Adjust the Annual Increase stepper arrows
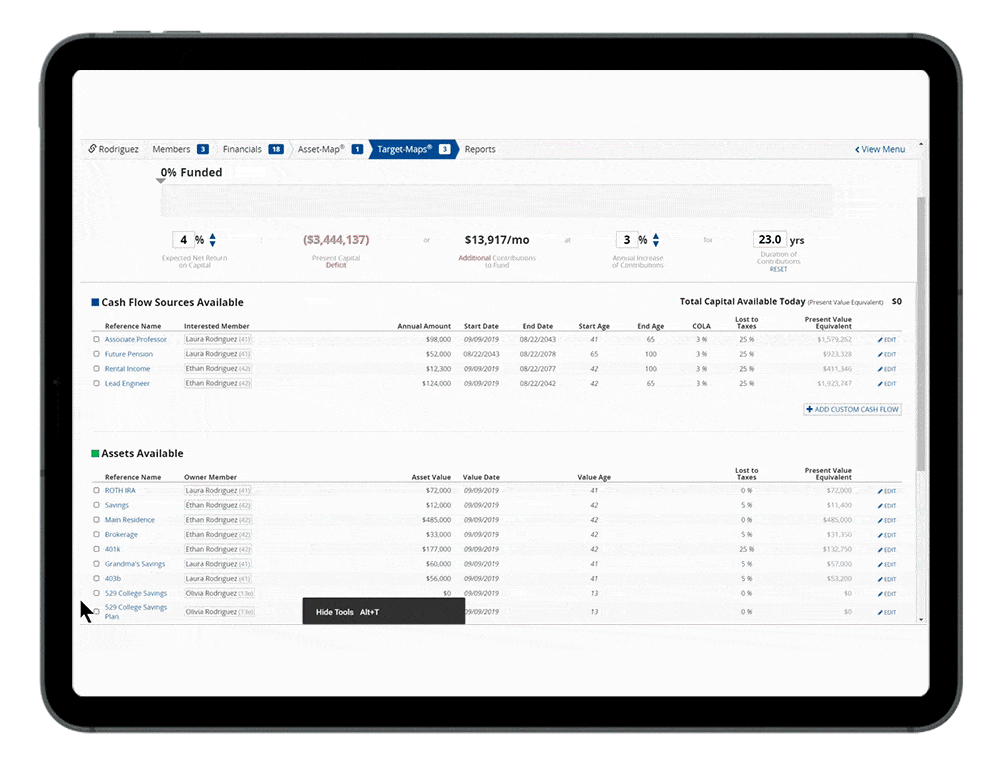The width and height of the screenshot is (1000, 776). 656,240
